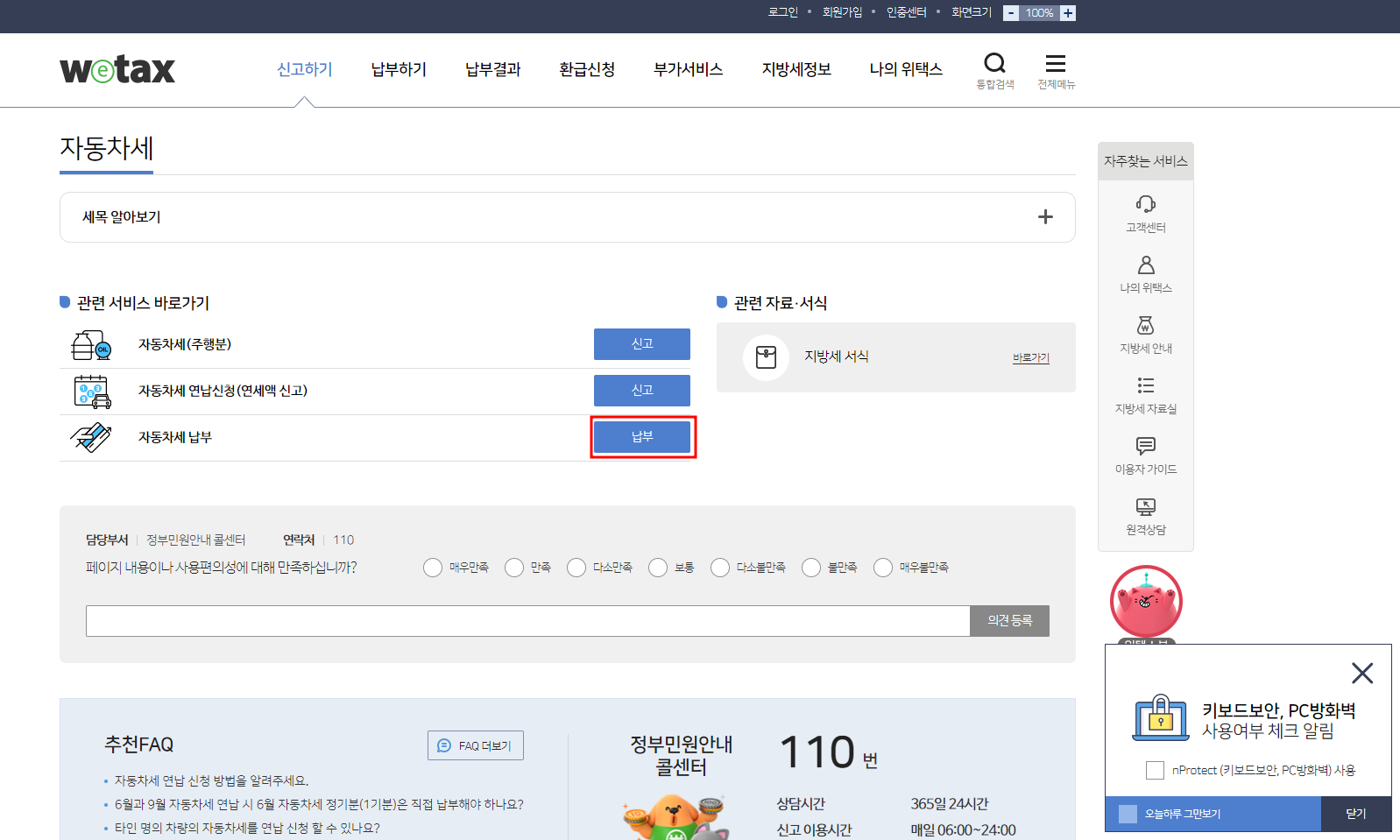
Task: Expand the 세목 알아보기 section
Action: click(1045, 217)
